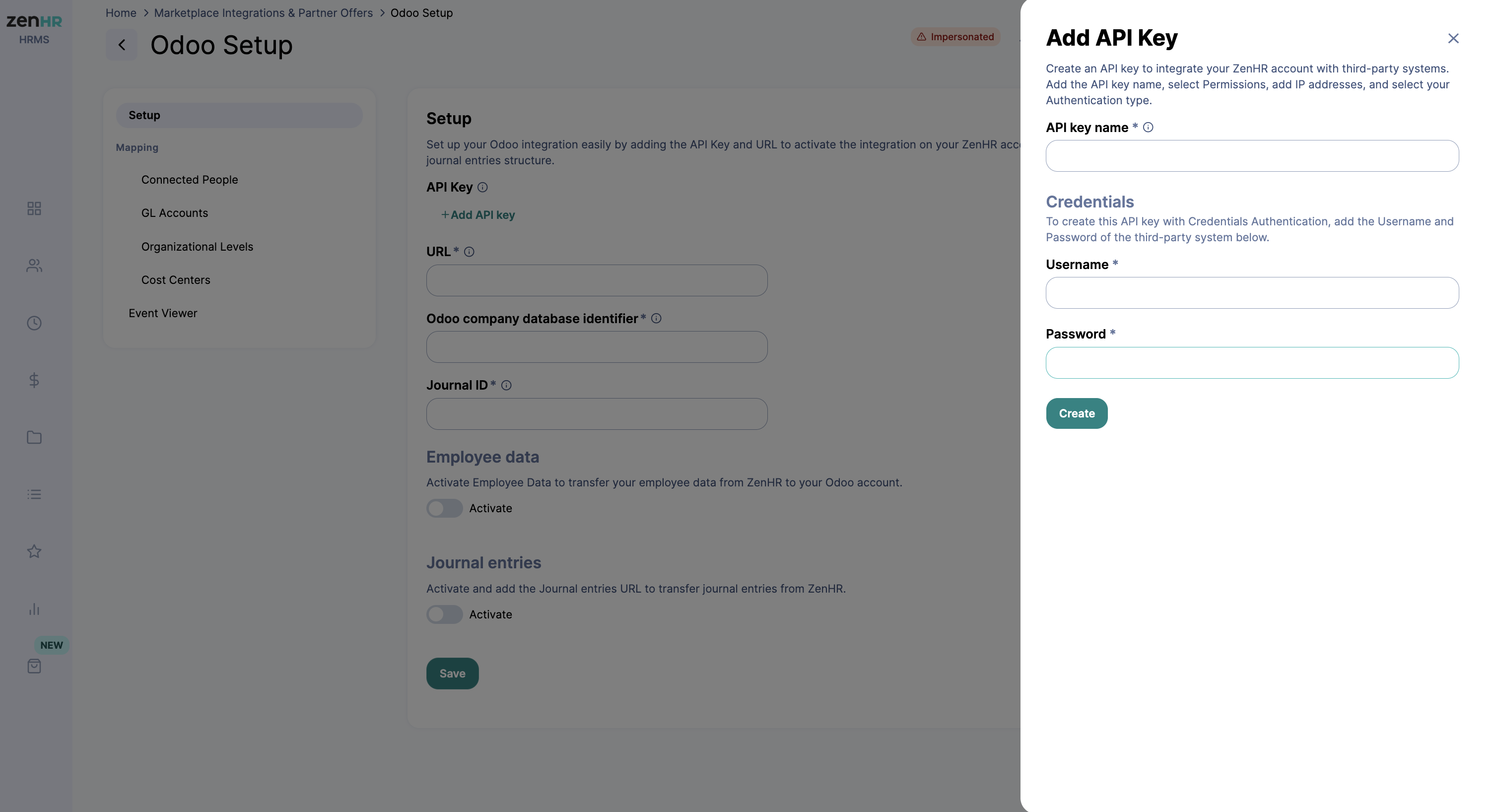Click the Create button
This screenshot has width=1497, height=812.
1076,413
